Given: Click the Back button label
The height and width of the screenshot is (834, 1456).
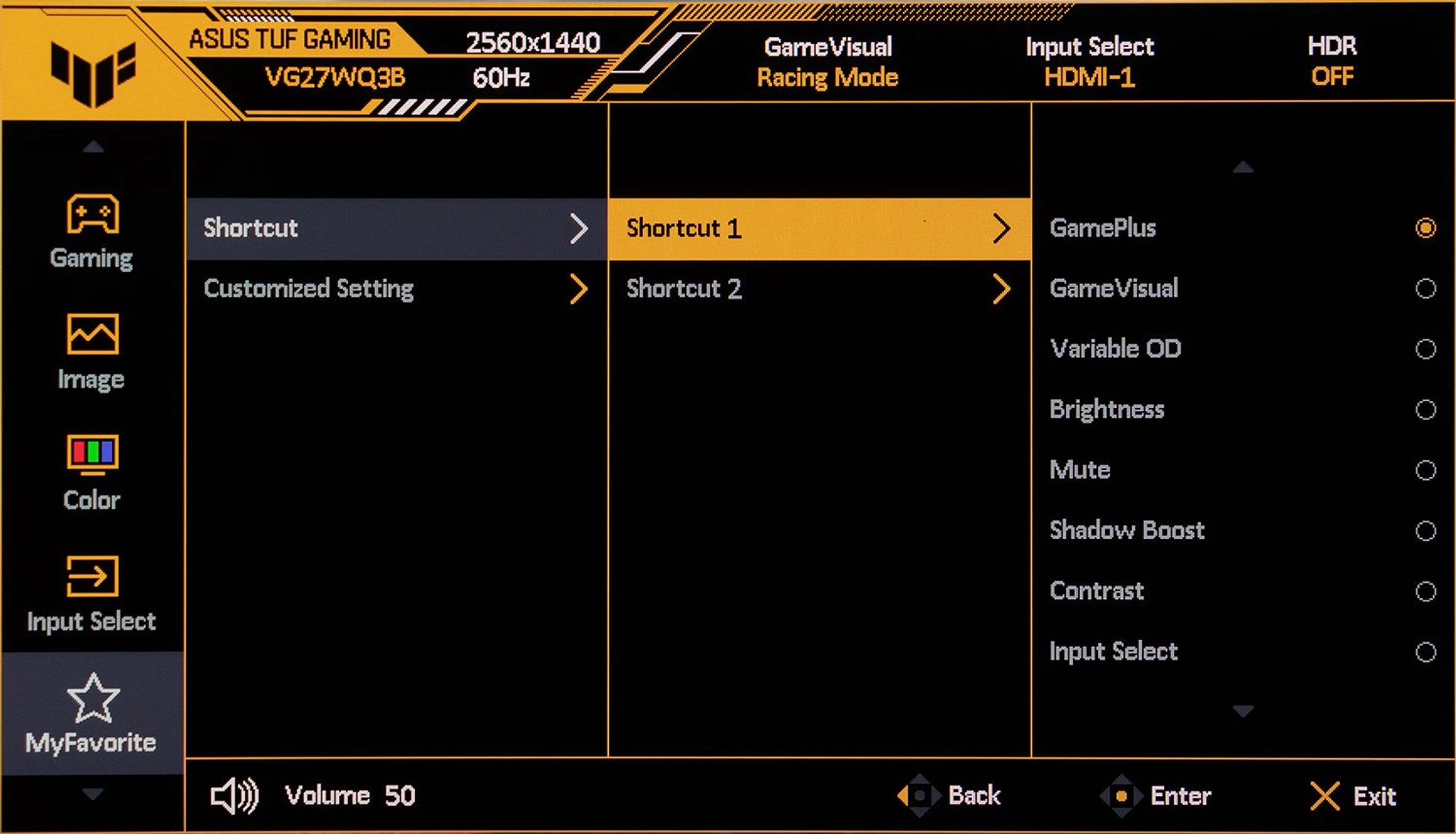Looking at the screenshot, I should pos(974,795).
